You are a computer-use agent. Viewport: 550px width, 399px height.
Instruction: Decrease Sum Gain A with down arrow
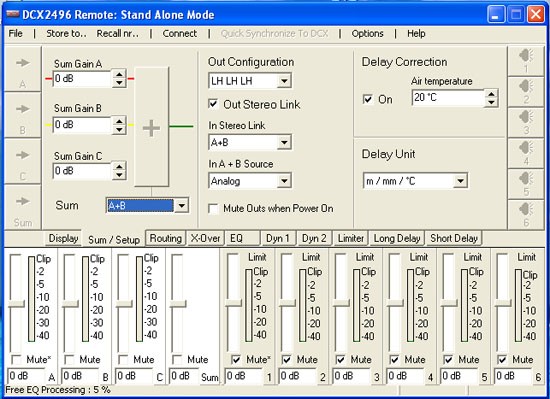(x=119, y=83)
